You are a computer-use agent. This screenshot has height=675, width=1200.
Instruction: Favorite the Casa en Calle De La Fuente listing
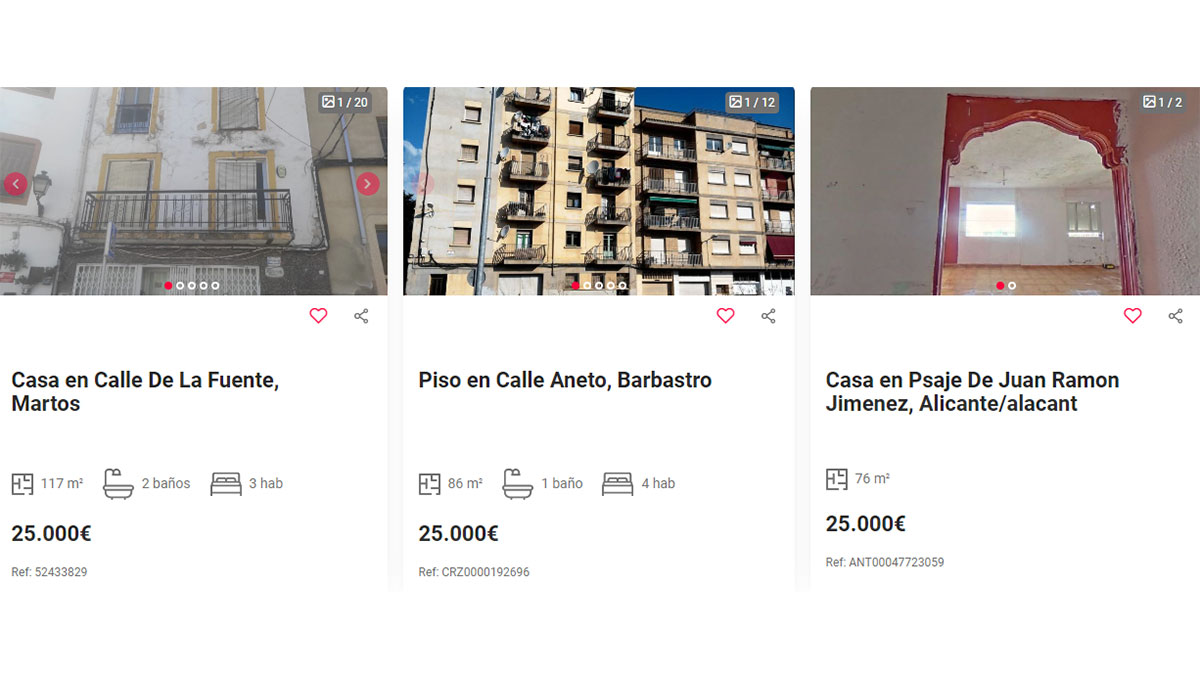pyautogui.click(x=318, y=315)
